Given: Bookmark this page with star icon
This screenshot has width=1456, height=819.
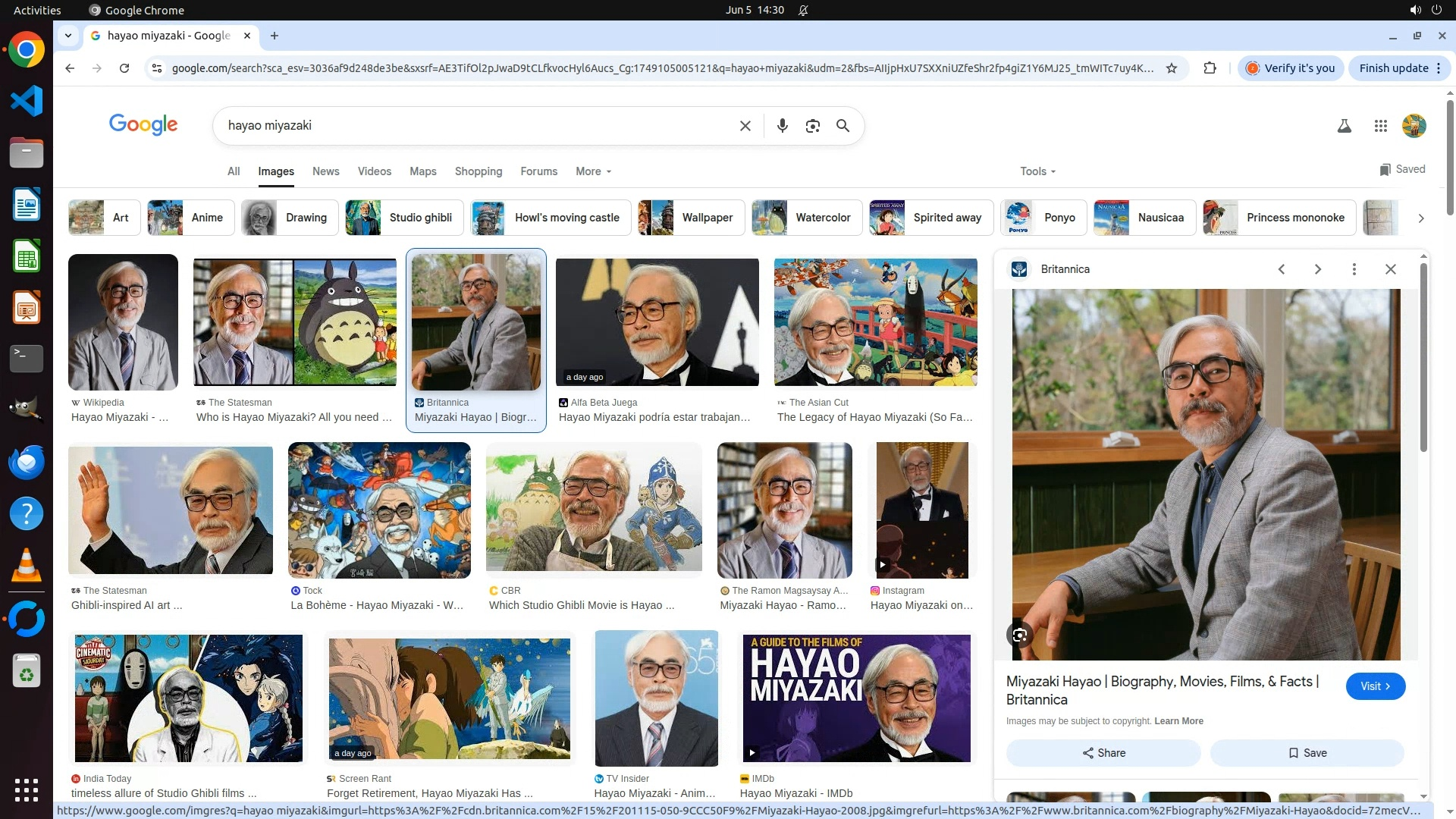Looking at the screenshot, I should tap(1171, 68).
